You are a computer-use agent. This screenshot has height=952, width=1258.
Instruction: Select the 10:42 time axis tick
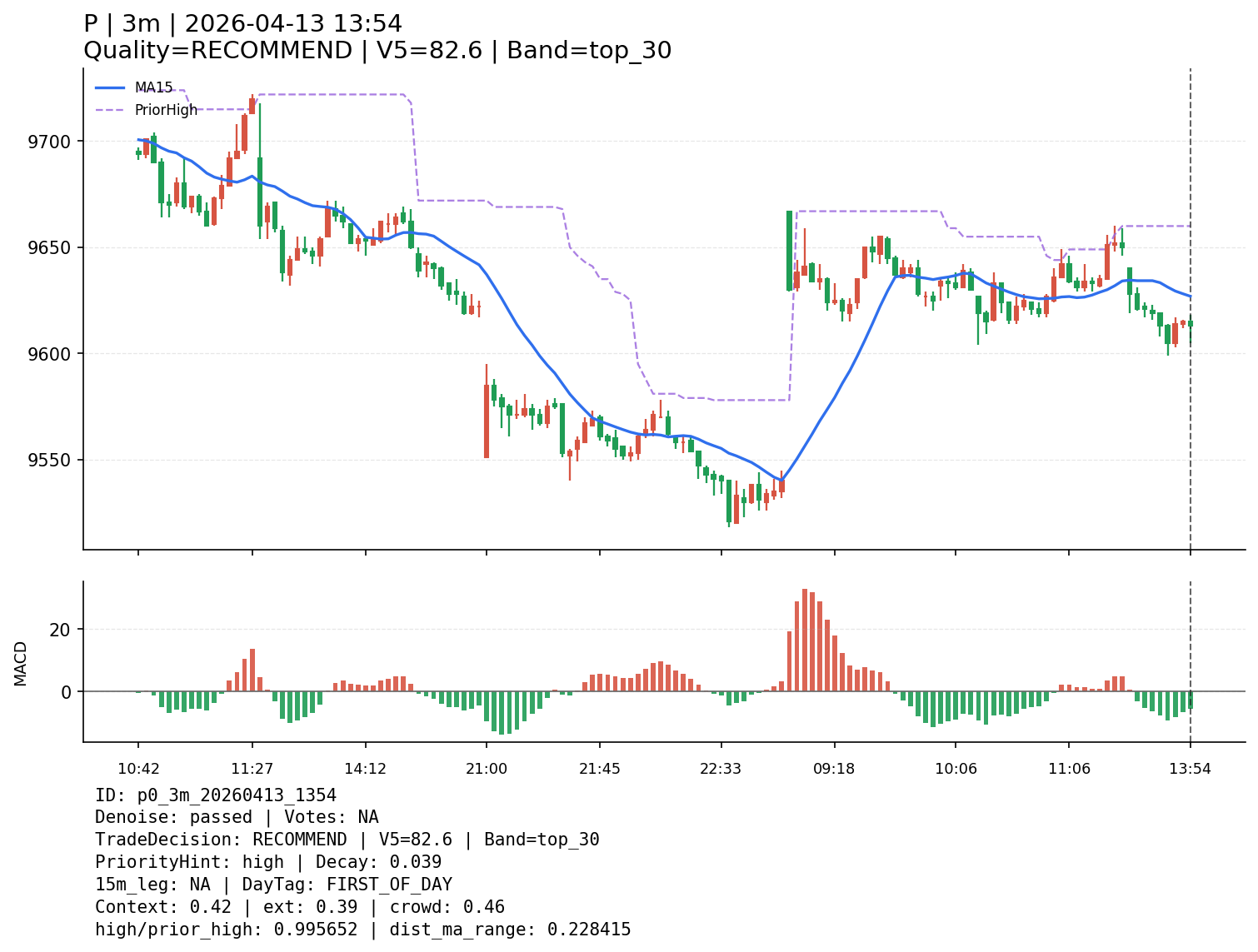[138, 769]
